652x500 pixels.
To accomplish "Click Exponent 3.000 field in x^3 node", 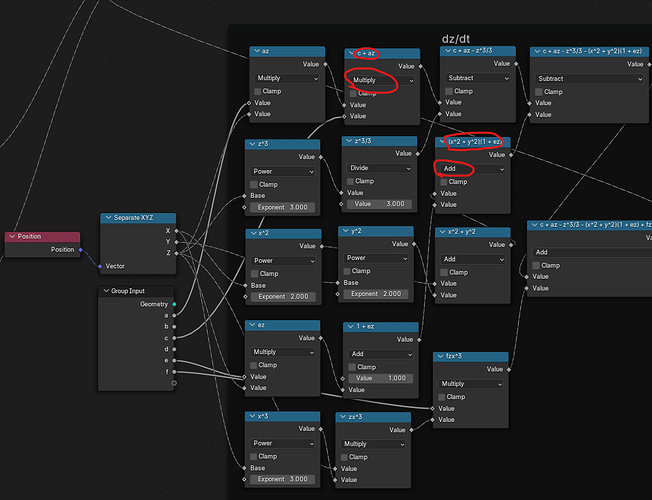I will pos(282,479).
